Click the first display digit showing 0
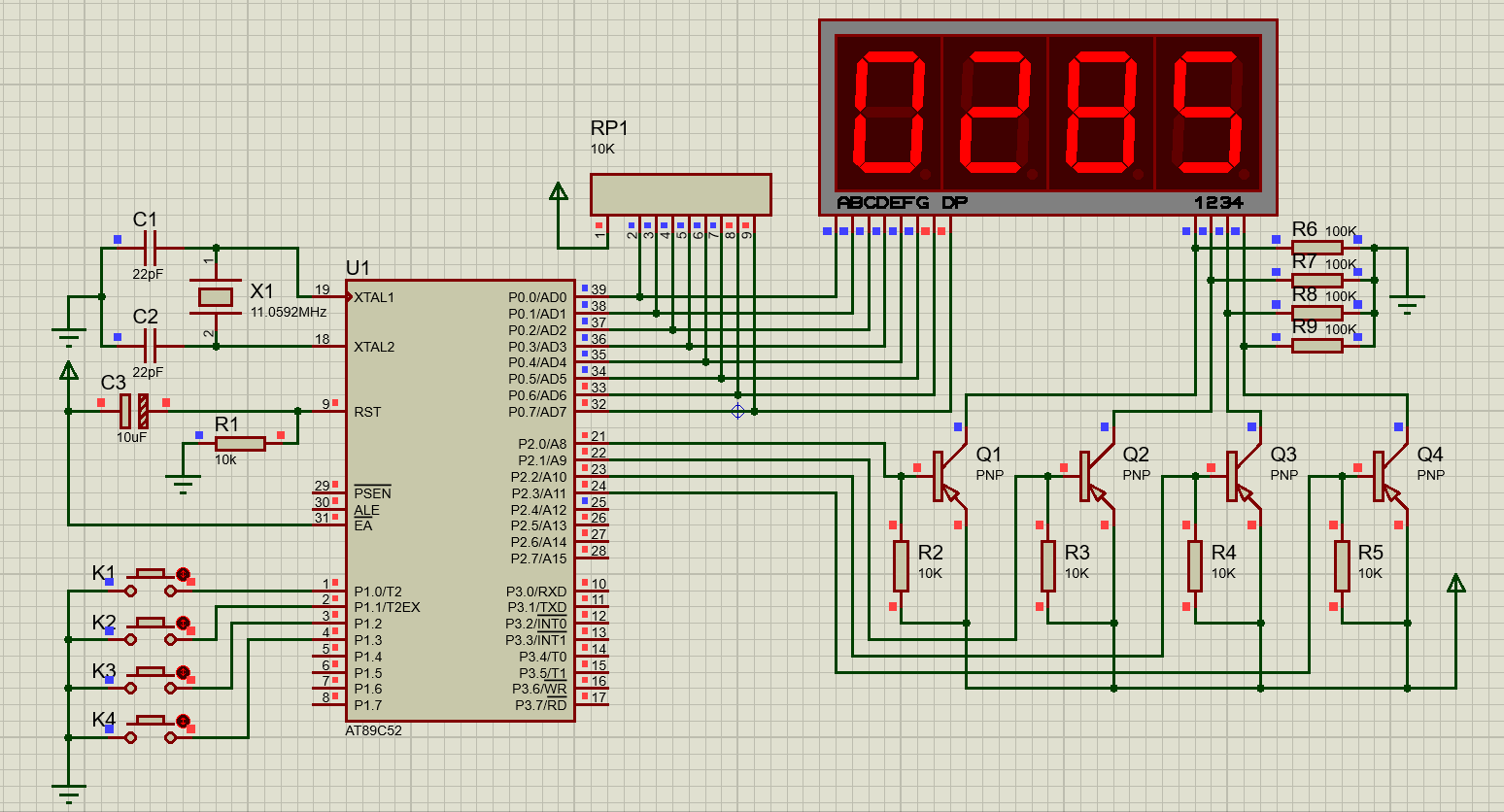 (889, 115)
